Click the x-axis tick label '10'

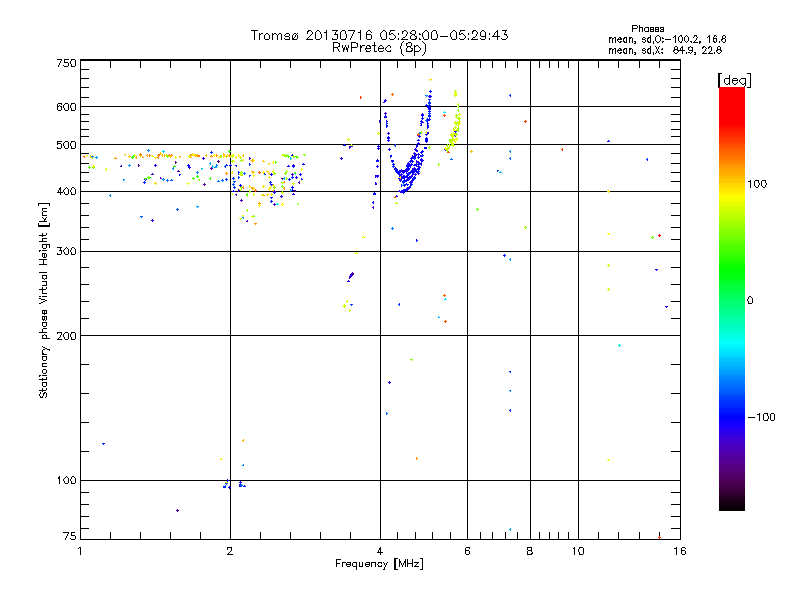tap(578, 551)
